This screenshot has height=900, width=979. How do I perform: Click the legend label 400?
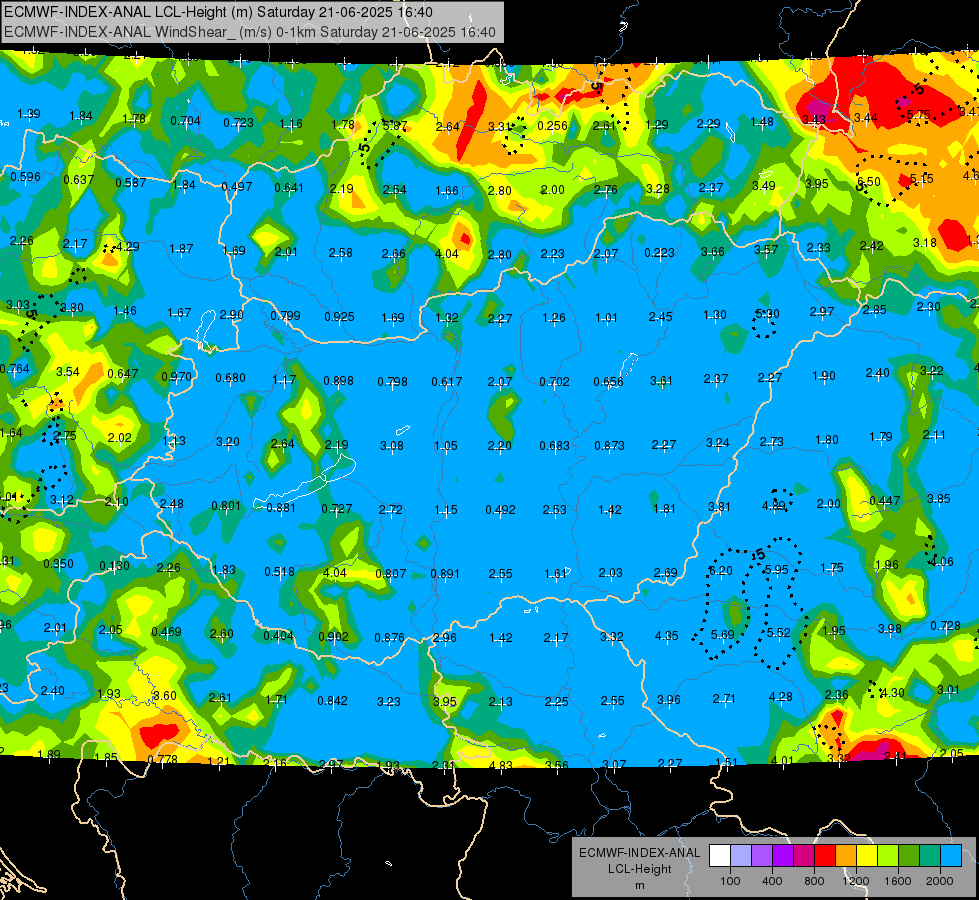pos(772,881)
